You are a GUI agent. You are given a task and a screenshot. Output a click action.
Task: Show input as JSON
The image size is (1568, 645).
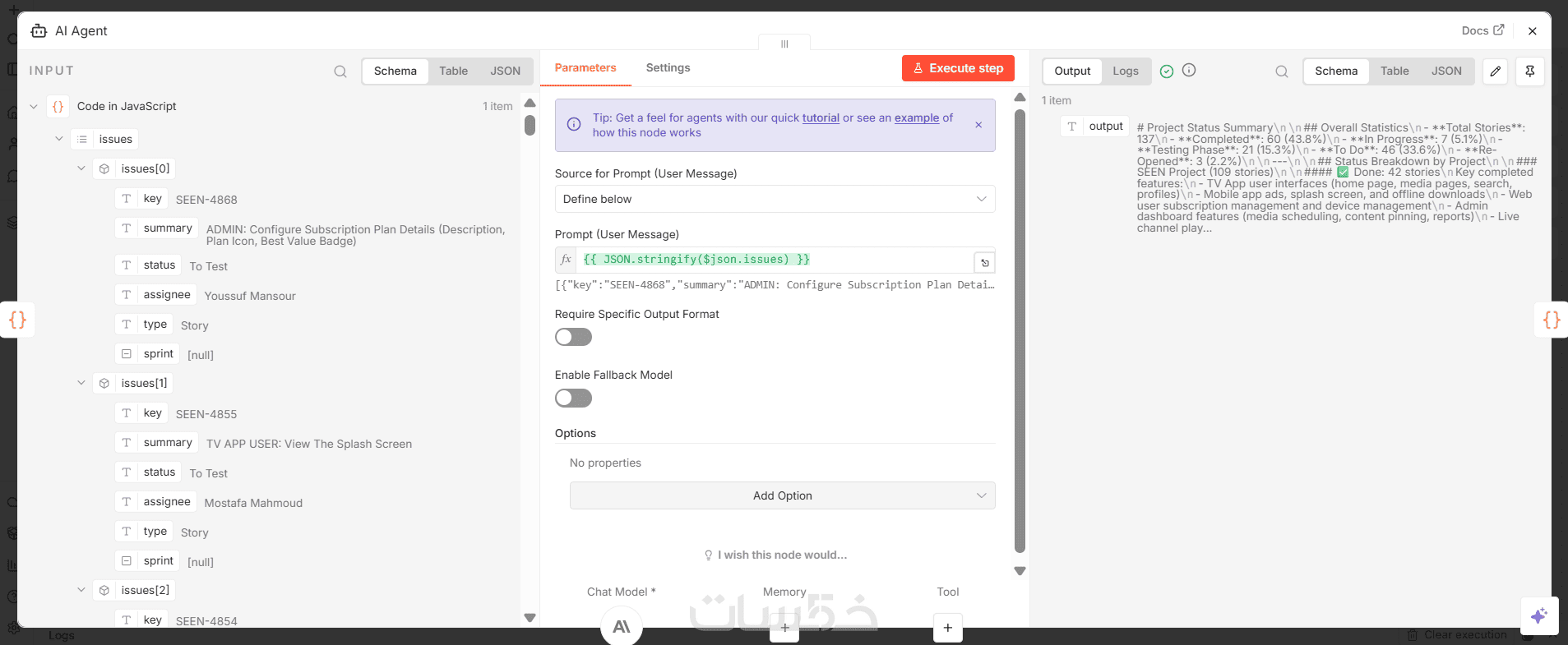pyautogui.click(x=505, y=71)
